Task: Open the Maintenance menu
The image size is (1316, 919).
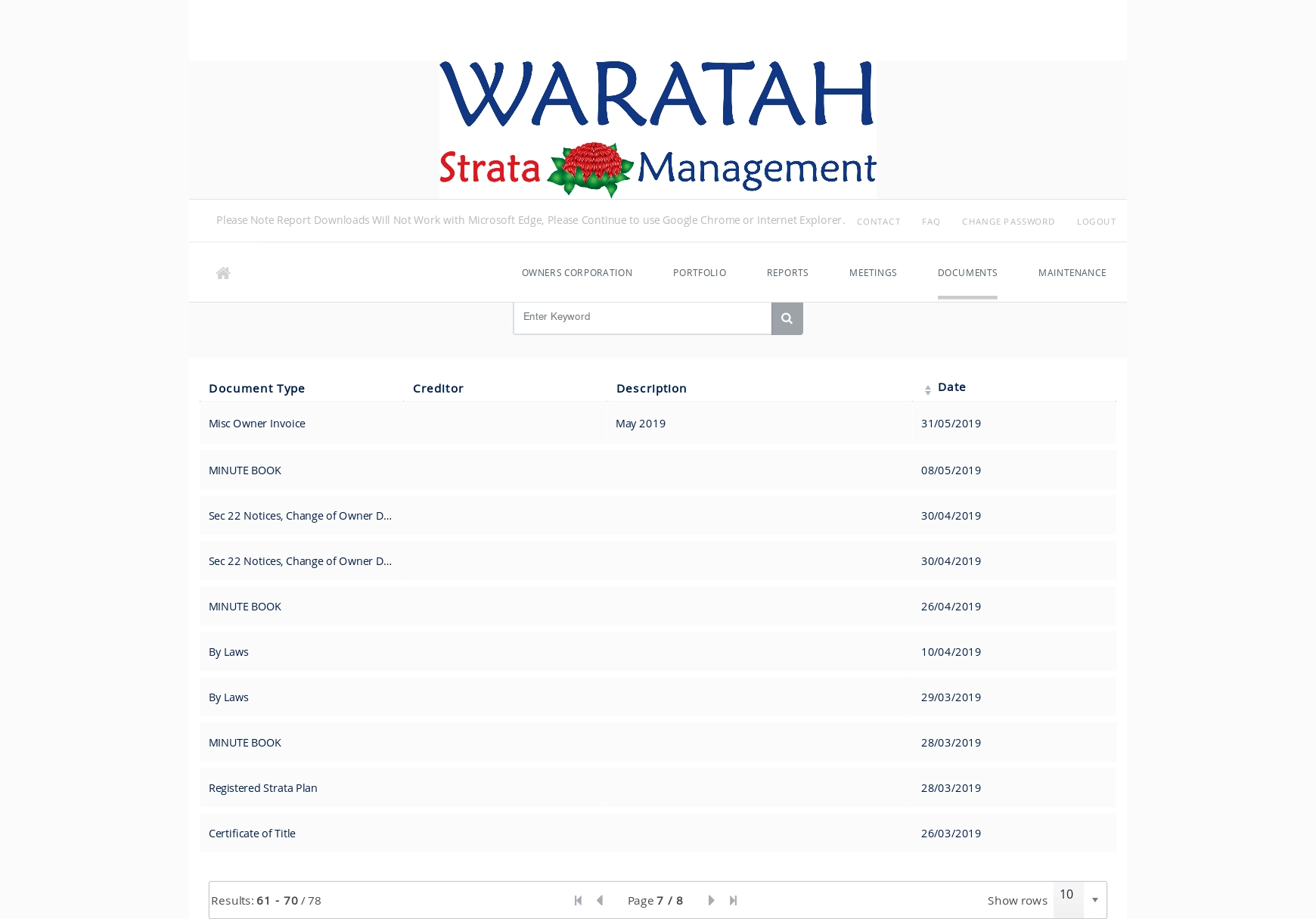Action: [x=1072, y=273]
